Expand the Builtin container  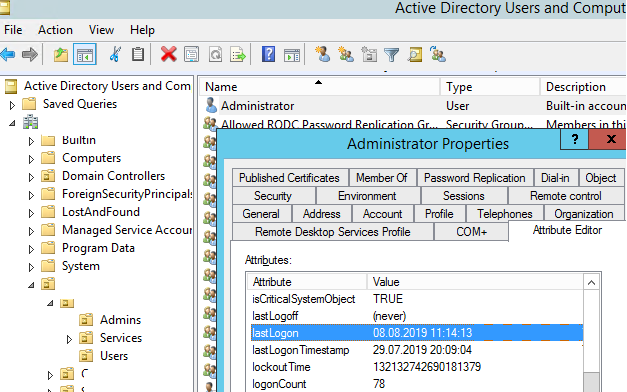coord(31,141)
